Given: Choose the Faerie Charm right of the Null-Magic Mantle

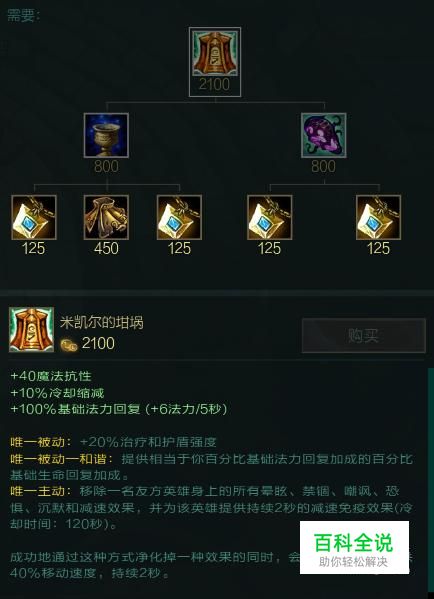Looking at the screenshot, I should [x=179, y=217].
